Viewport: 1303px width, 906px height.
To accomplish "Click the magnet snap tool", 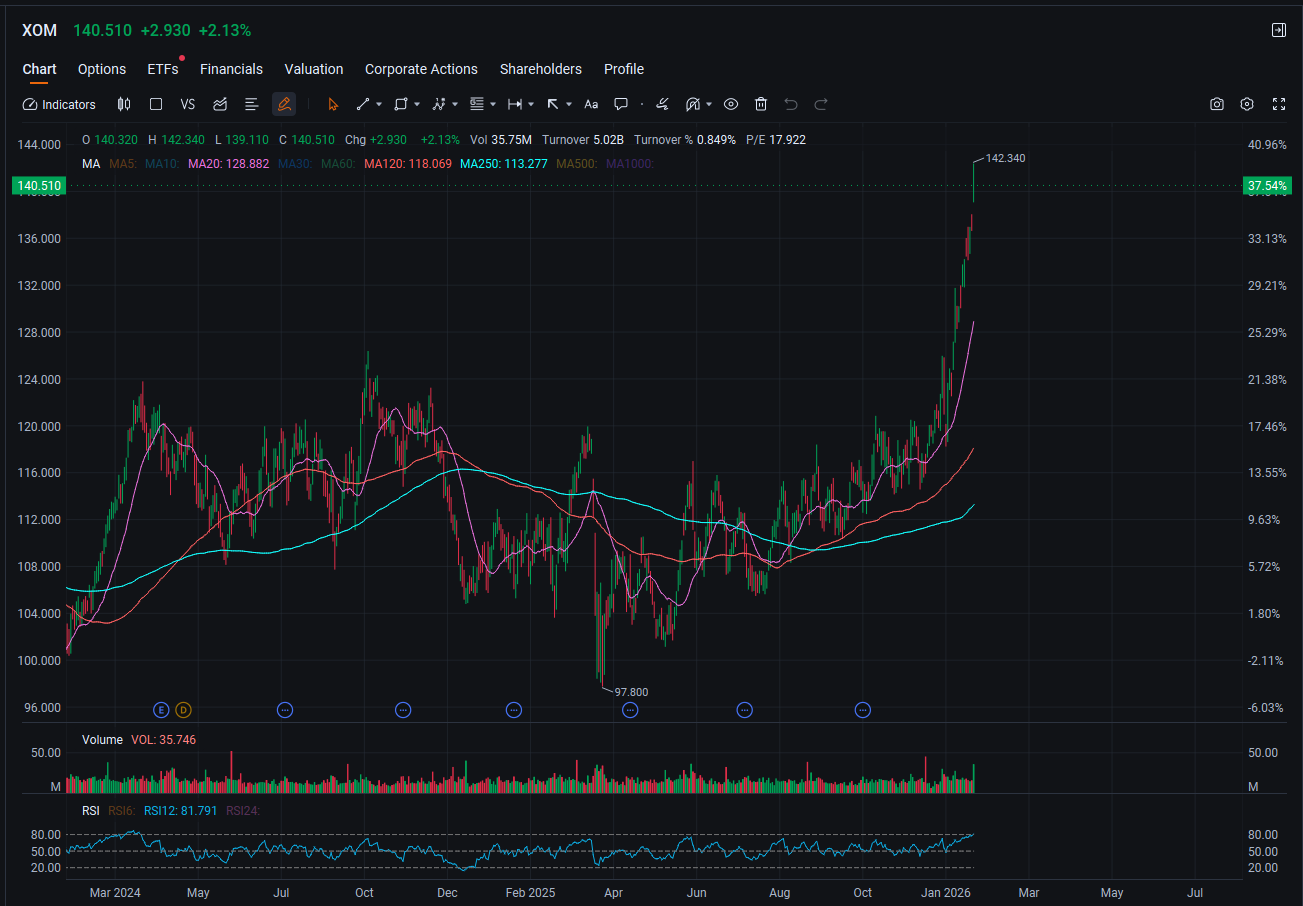I will pyautogui.click(x=693, y=104).
